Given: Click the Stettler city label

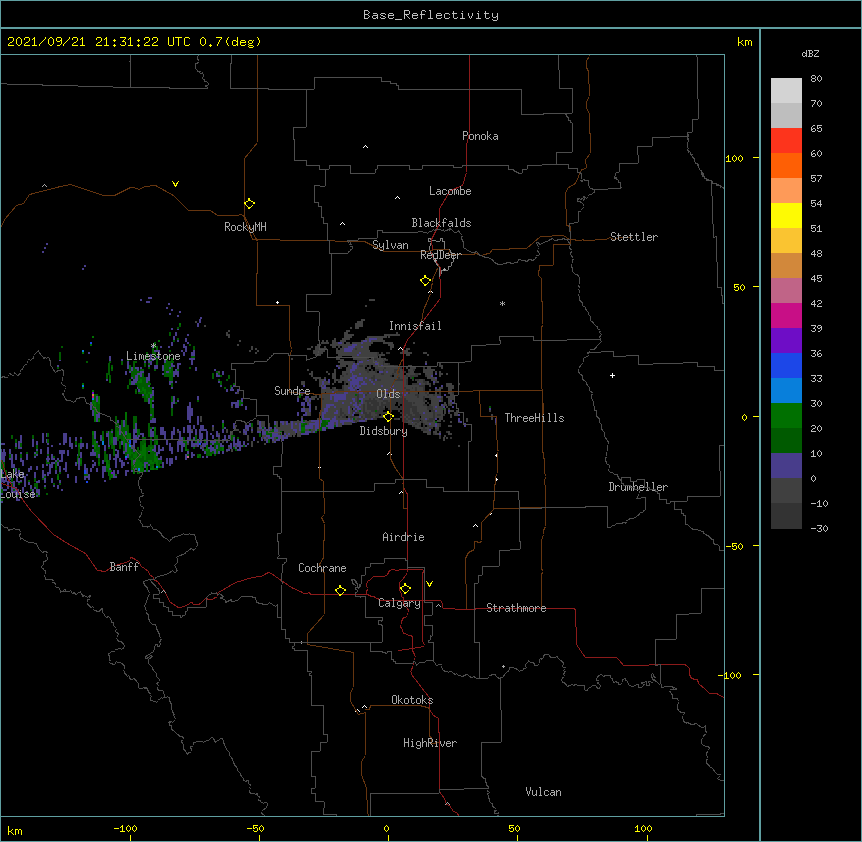Looking at the screenshot, I should pos(633,237).
